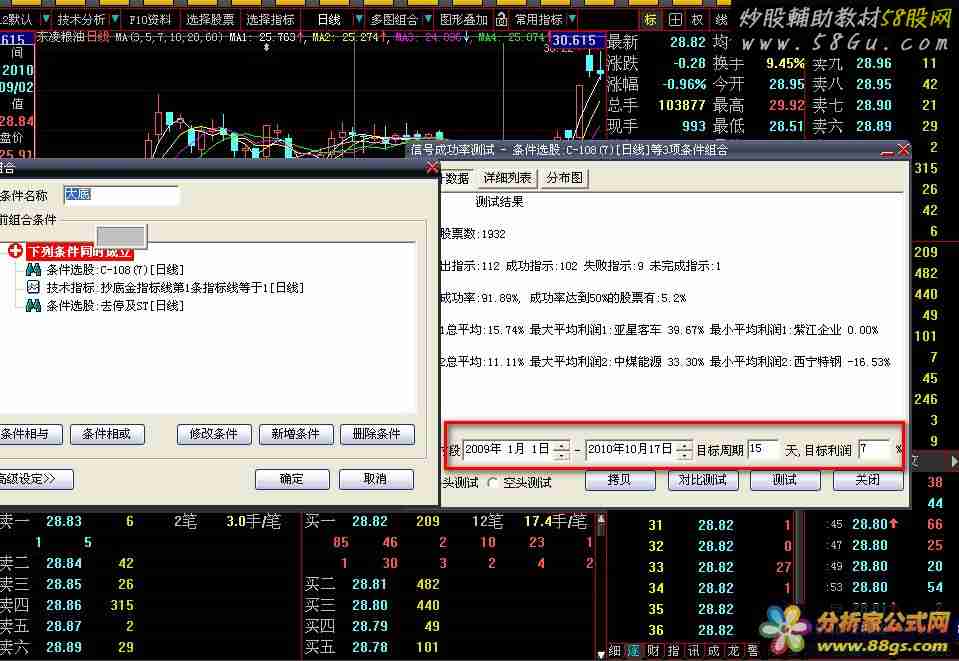Toggle the 权 adjustment icon

click(x=697, y=20)
